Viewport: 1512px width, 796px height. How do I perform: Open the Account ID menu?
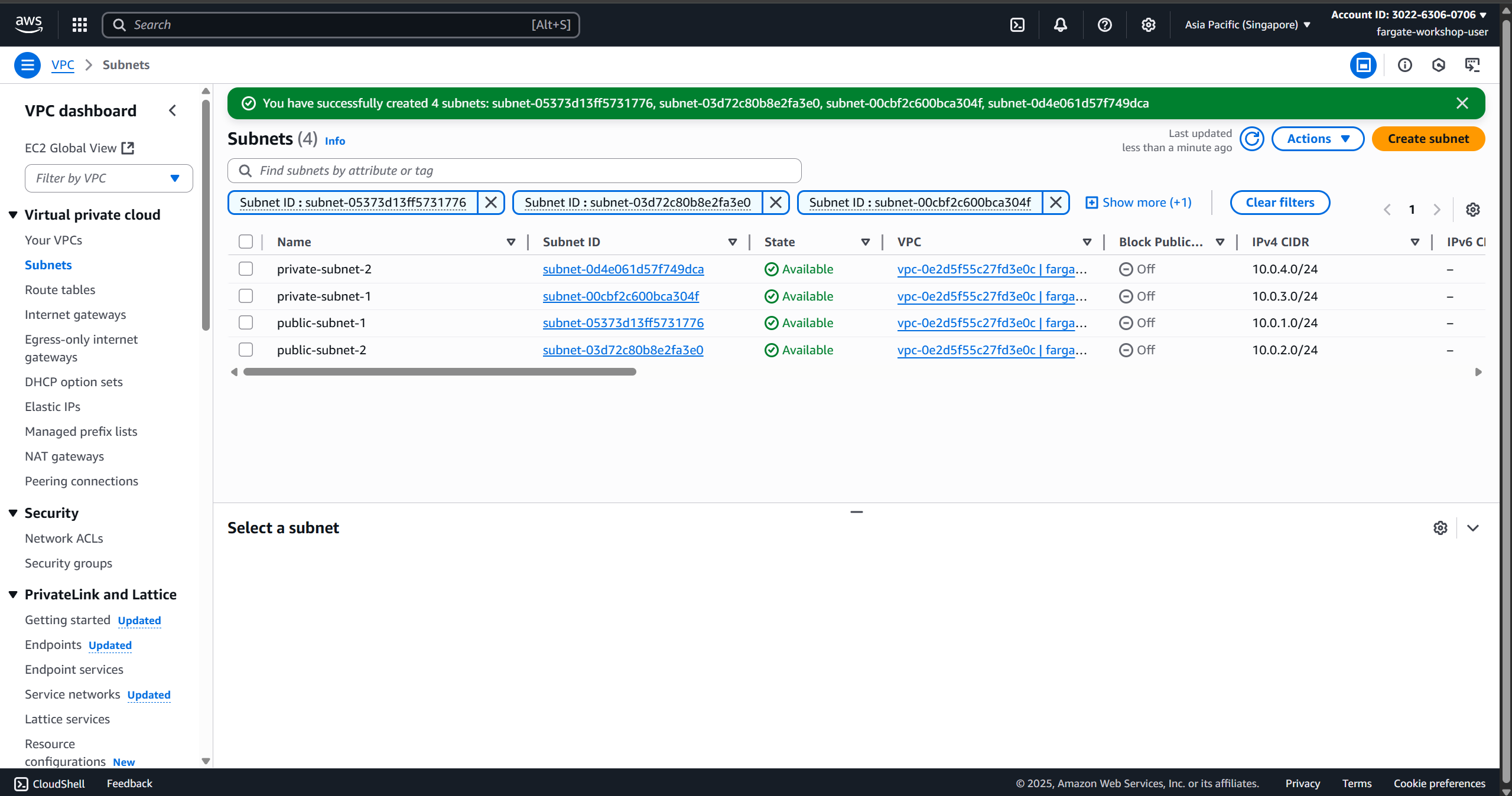[1409, 15]
